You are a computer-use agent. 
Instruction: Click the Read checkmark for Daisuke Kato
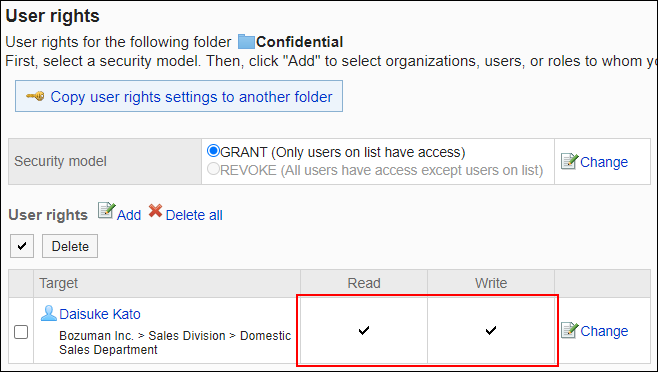pyautogui.click(x=364, y=330)
